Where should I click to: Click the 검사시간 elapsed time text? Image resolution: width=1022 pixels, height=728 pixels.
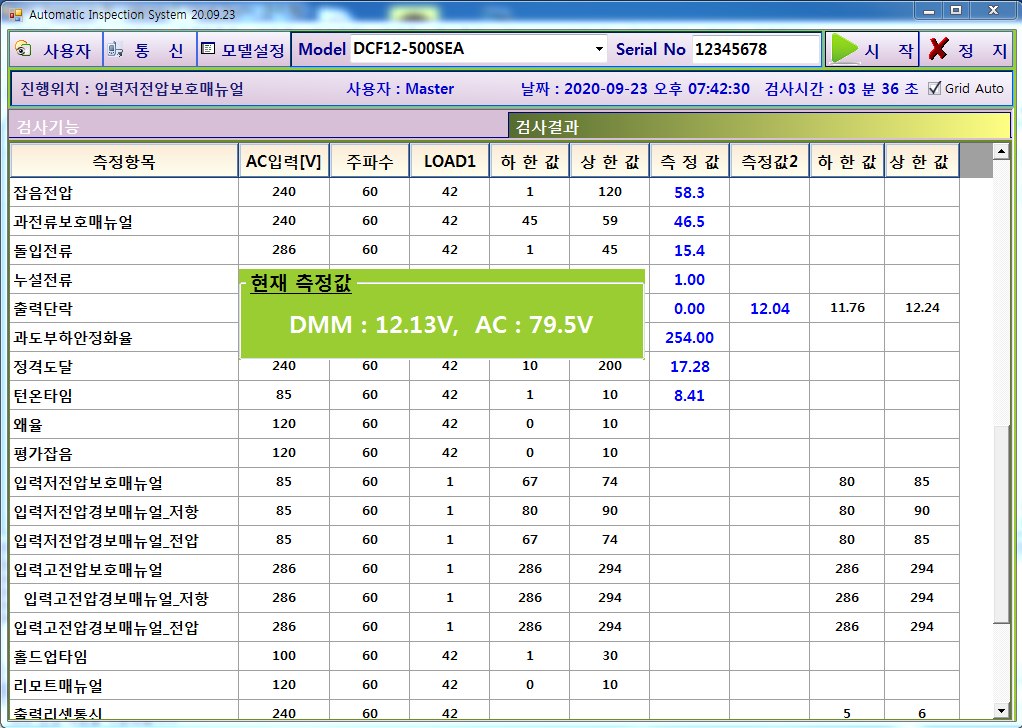[x=841, y=89]
